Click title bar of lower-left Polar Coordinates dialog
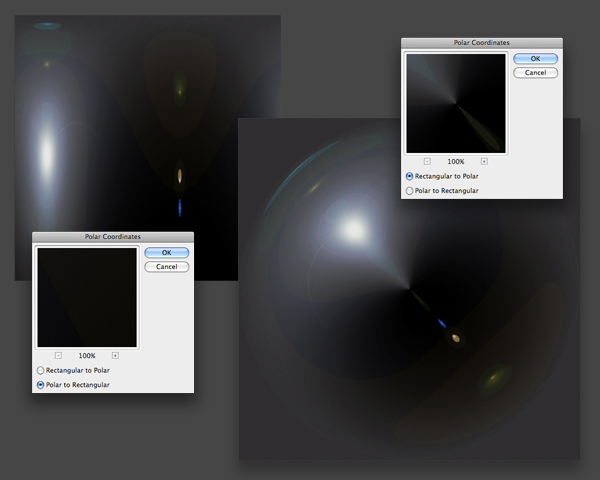 (112, 238)
